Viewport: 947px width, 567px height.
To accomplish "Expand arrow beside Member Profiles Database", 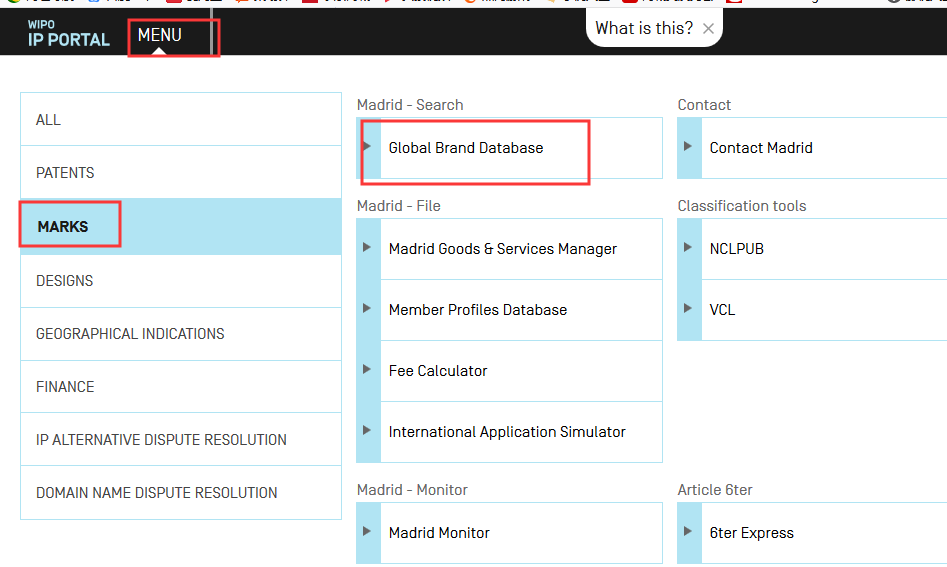I will (x=367, y=308).
